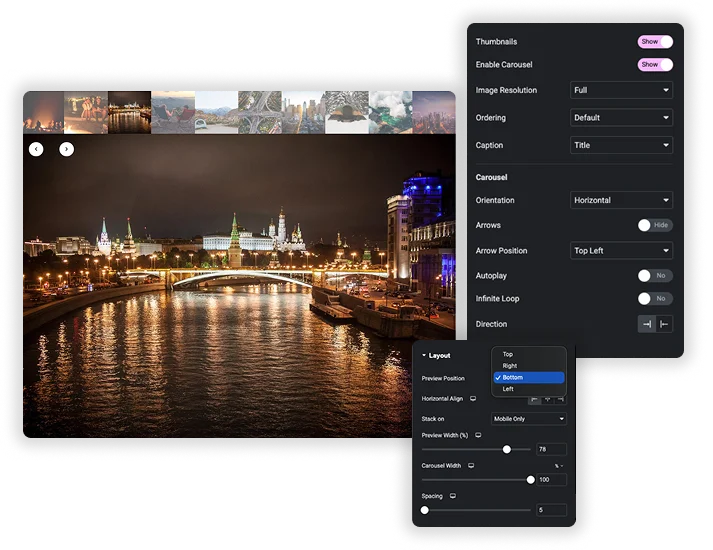Click the device icon next to Preview Width
713x550 pixels.
point(478,435)
